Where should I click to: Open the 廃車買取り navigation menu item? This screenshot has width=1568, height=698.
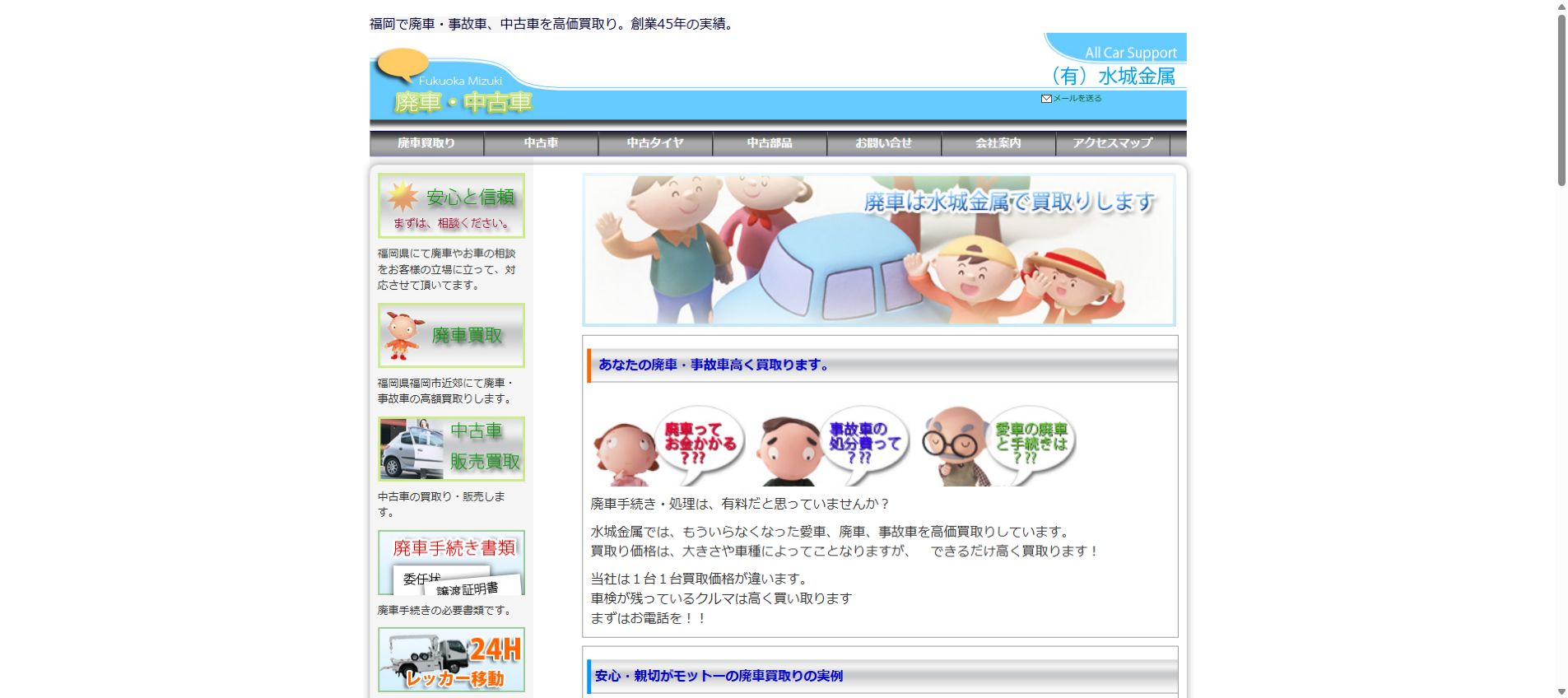[426, 143]
